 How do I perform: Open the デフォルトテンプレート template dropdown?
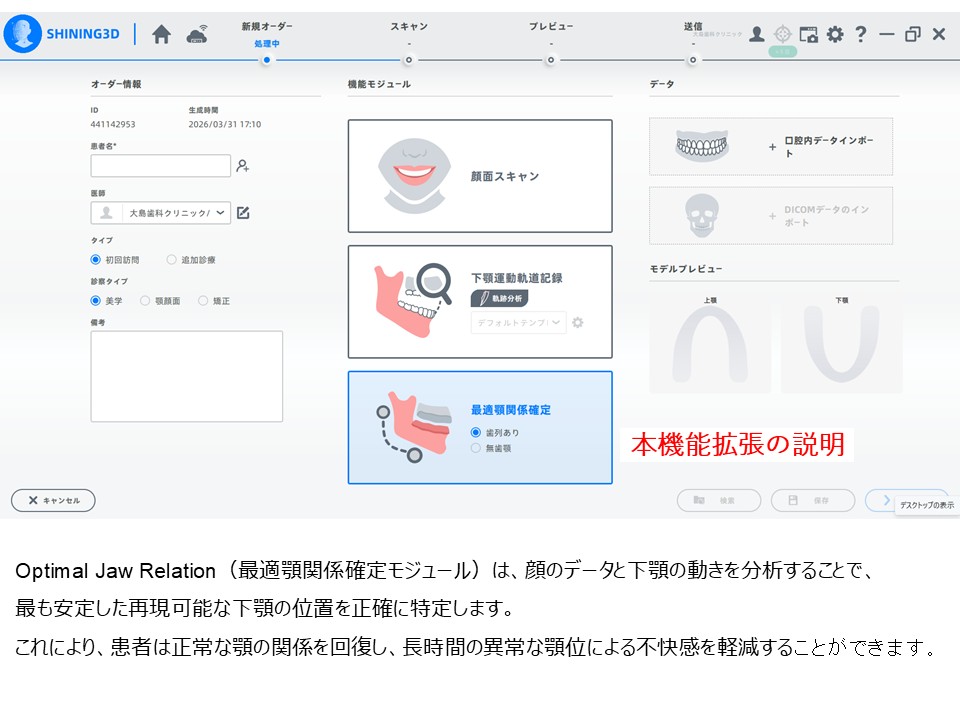point(518,322)
